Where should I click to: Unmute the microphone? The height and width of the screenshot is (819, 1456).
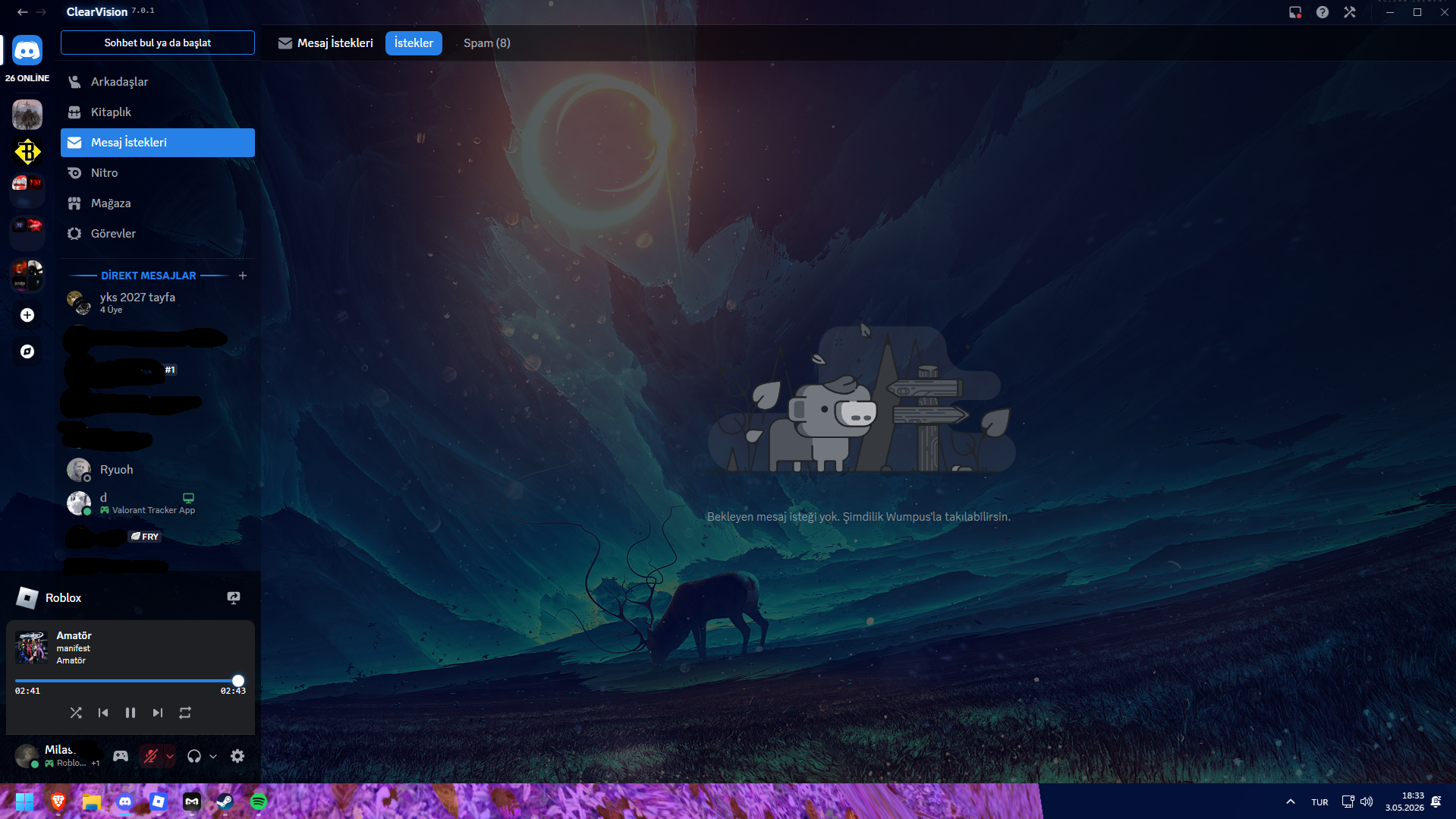pyautogui.click(x=151, y=756)
